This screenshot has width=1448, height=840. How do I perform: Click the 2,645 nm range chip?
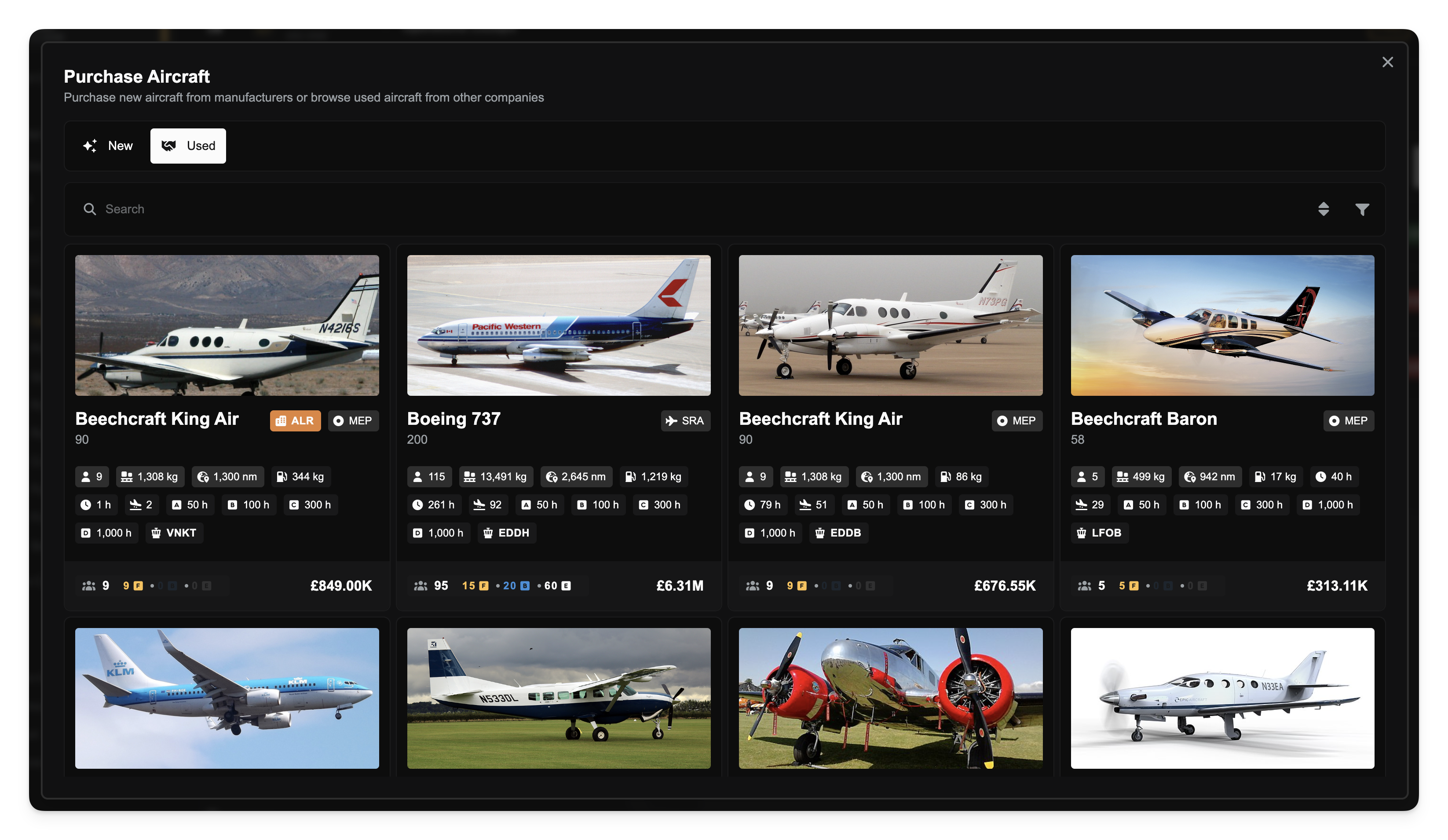(576, 476)
